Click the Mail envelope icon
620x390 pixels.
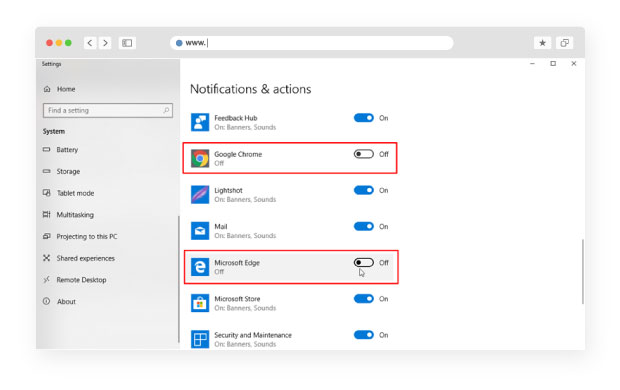[x=200, y=231]
